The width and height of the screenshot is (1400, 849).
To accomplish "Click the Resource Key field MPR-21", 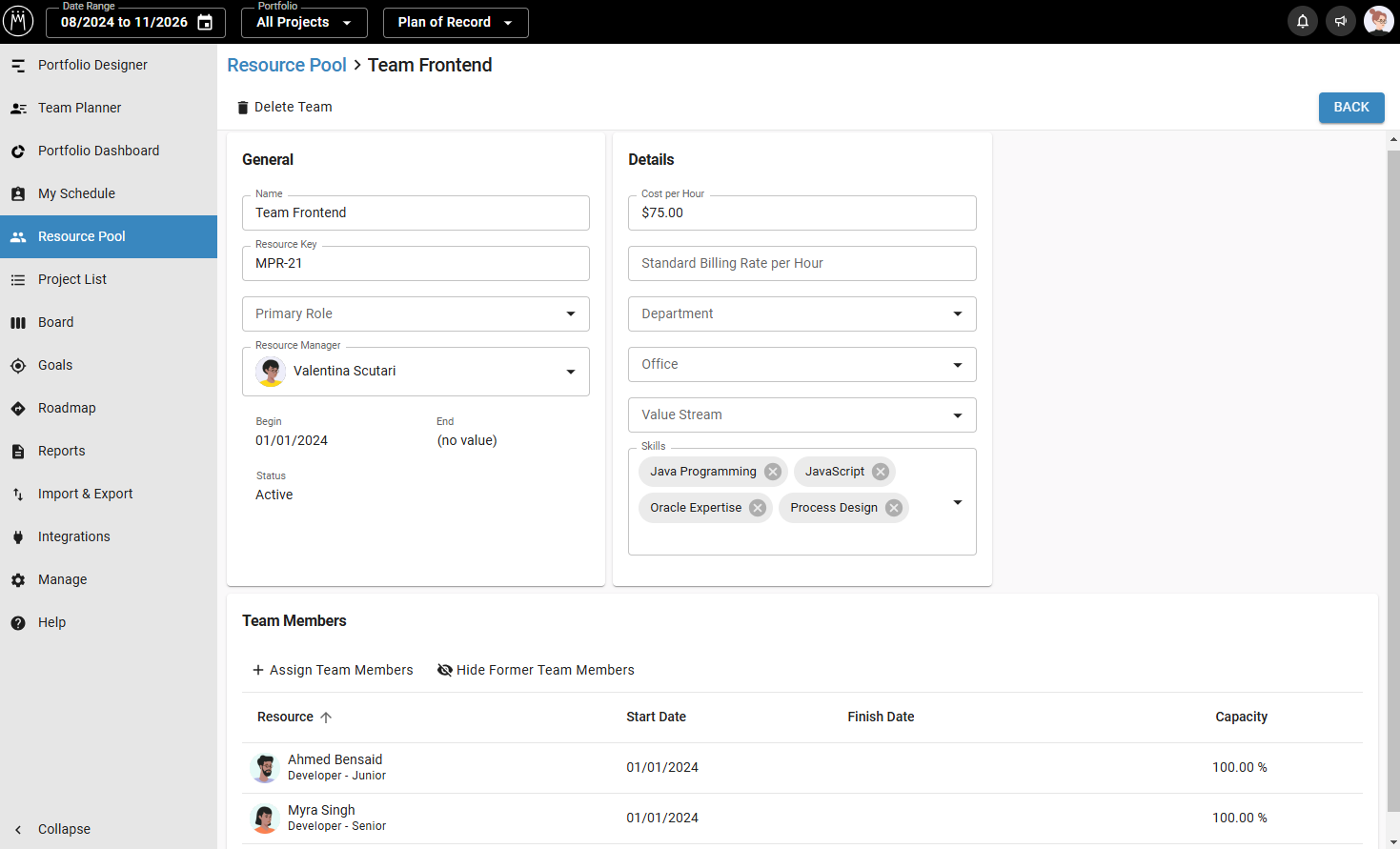I will [x=416, y=263].
